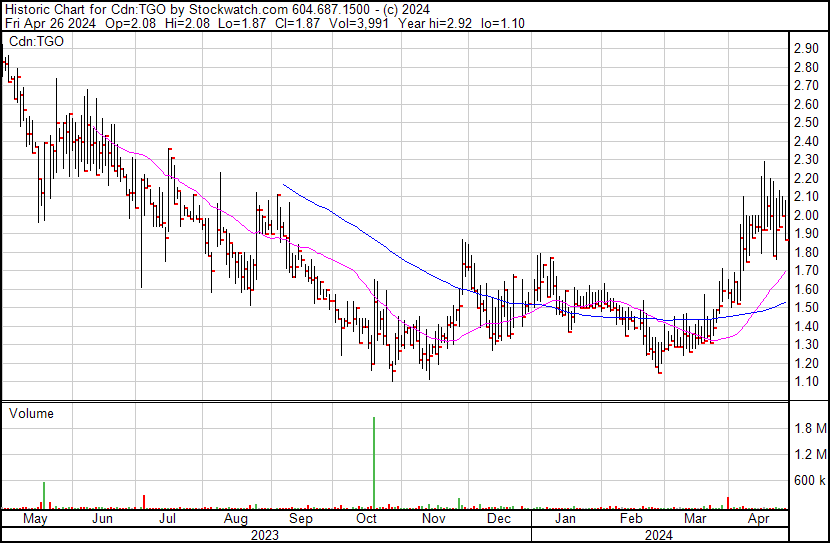Image resolution: width=830 pixels, height=543 pixels.
Task: Click the Dec month label
Action: 499,519
